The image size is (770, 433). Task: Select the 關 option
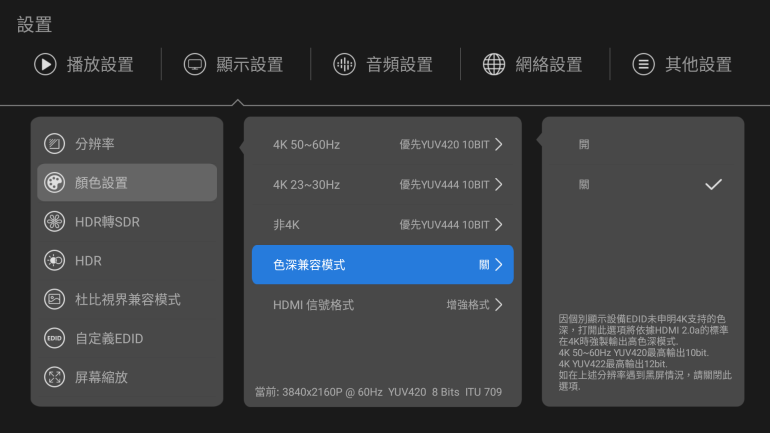[x=643, y=185]
